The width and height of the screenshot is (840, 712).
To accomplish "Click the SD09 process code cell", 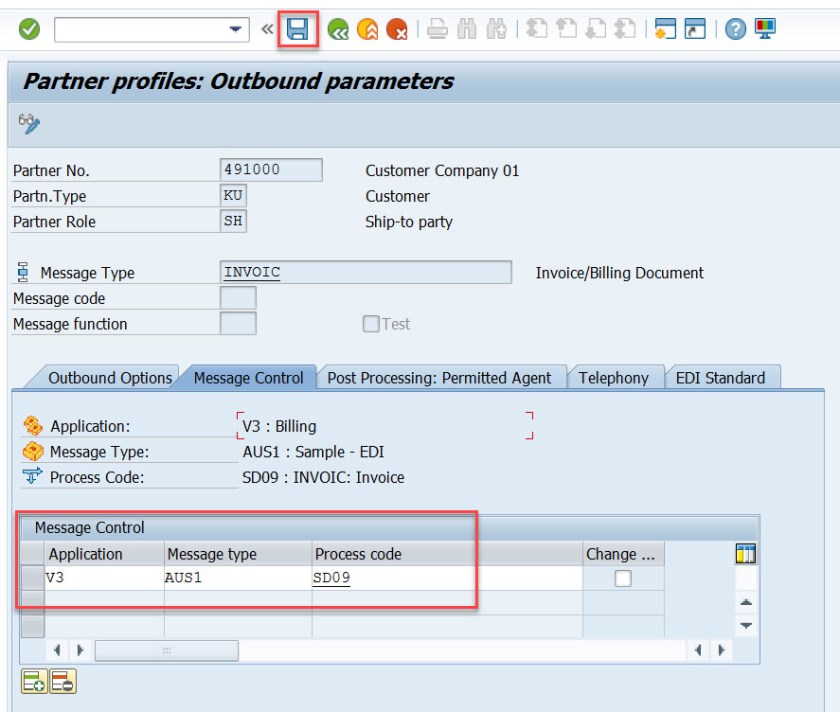I will click(x=447, y=578).
